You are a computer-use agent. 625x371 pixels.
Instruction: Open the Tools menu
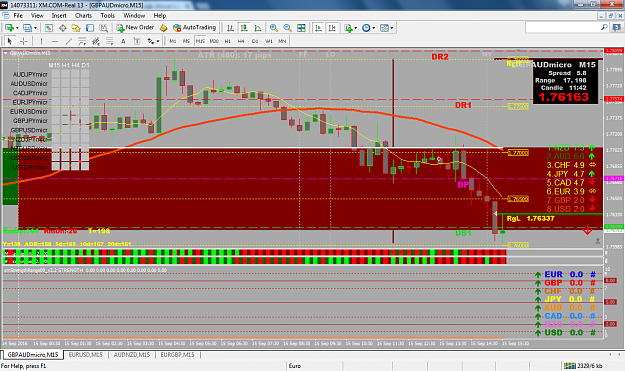point(108,16)
